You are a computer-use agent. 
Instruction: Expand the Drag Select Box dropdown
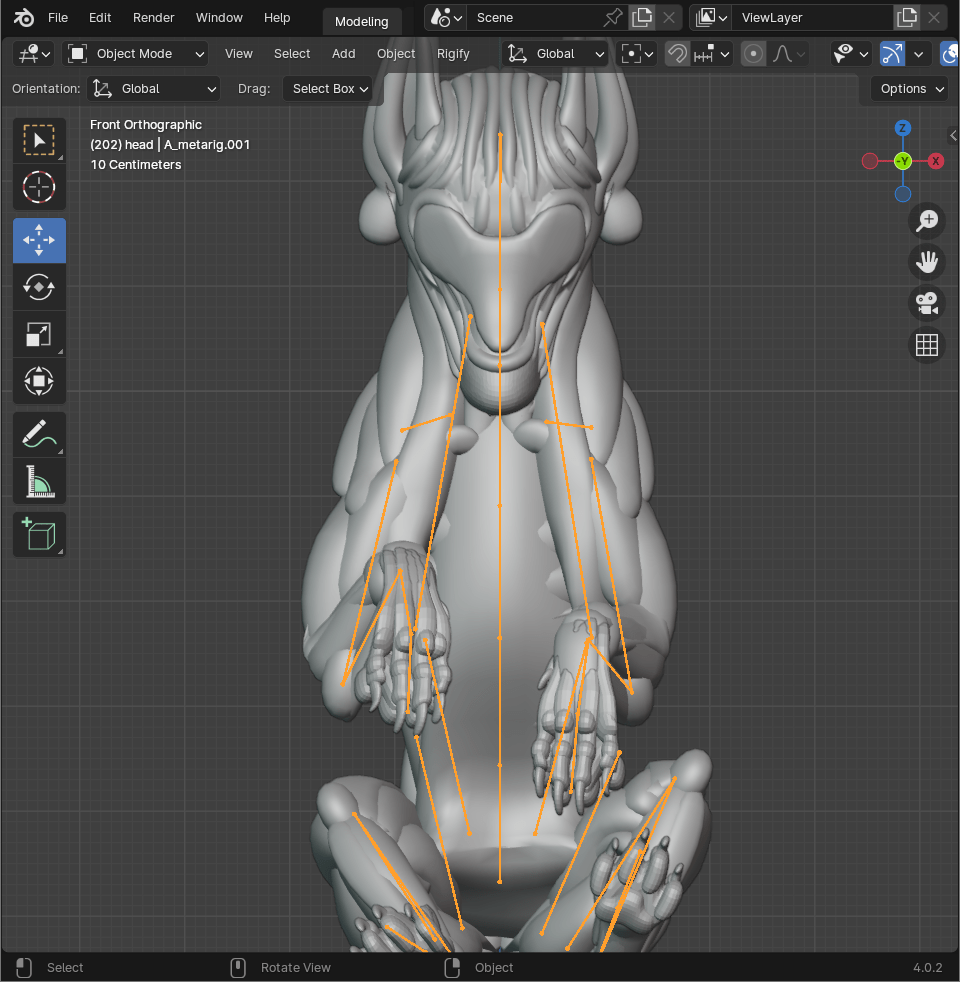tap(328, 89)
